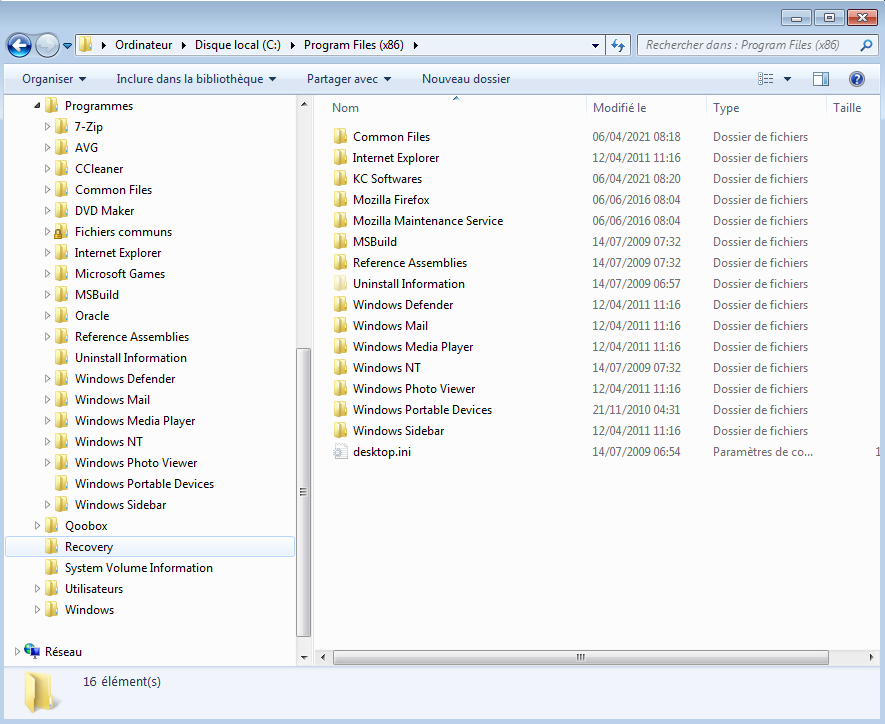This screenshot has width=885, height=724.
Task: Click the horizontal scrollbar thumb of file list
Action: 581,657
